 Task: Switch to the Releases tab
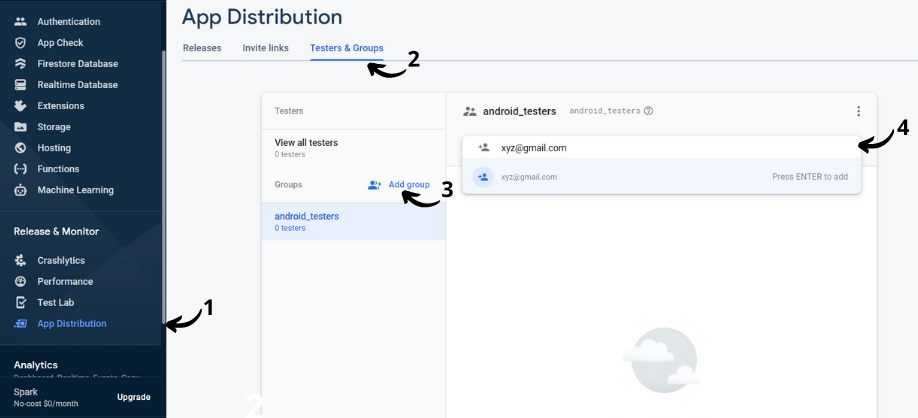[202, 48]
